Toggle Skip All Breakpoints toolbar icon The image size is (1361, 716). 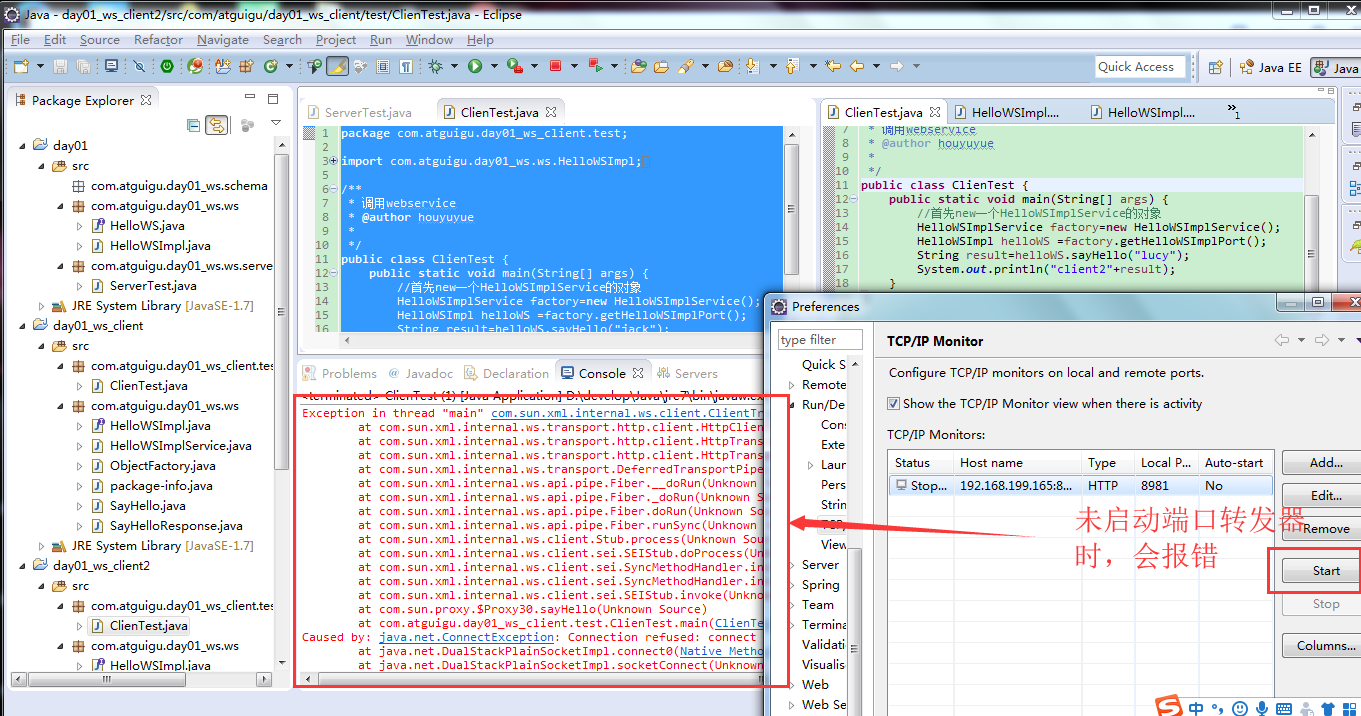point(139,66)
